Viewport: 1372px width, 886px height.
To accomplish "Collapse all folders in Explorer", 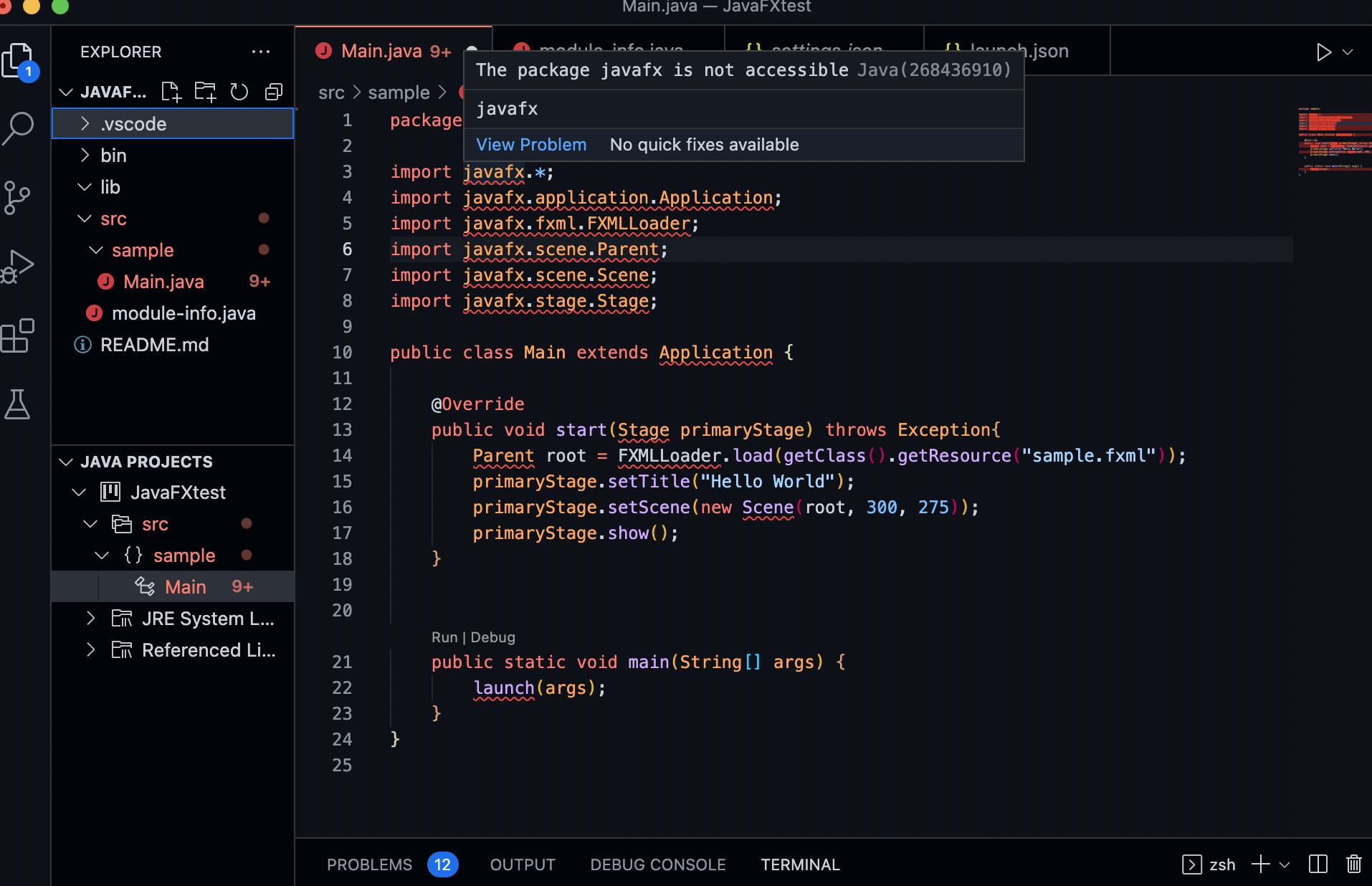I will coord(275,92).
